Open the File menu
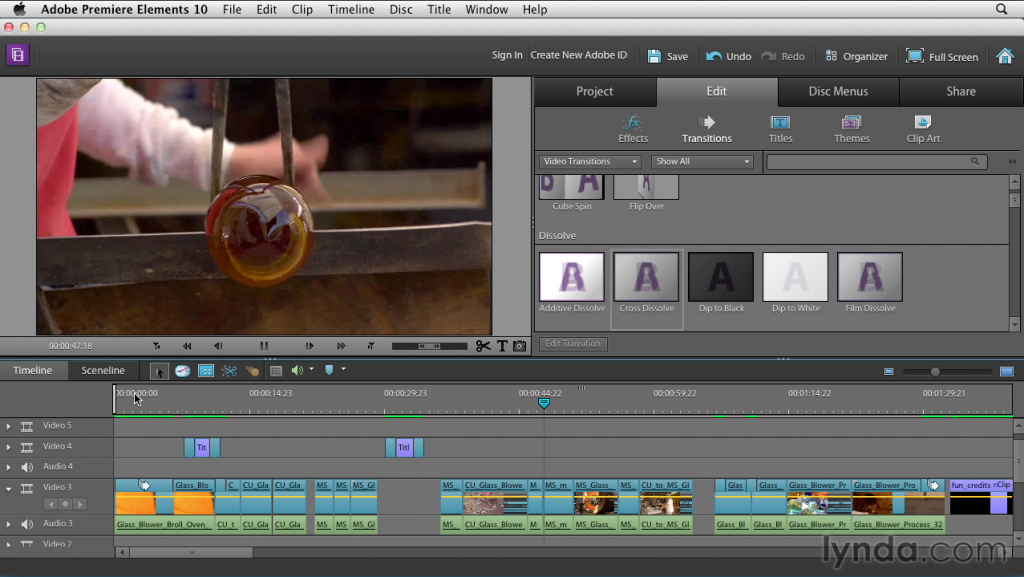The height and width of the screenshot is (577, 1024). click(232, 9)
